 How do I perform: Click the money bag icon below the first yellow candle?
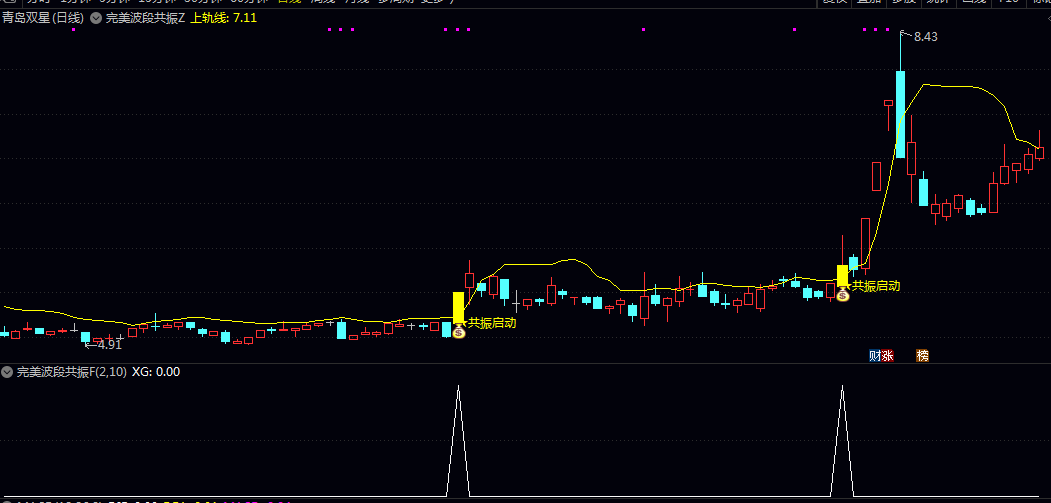[458, 331]
